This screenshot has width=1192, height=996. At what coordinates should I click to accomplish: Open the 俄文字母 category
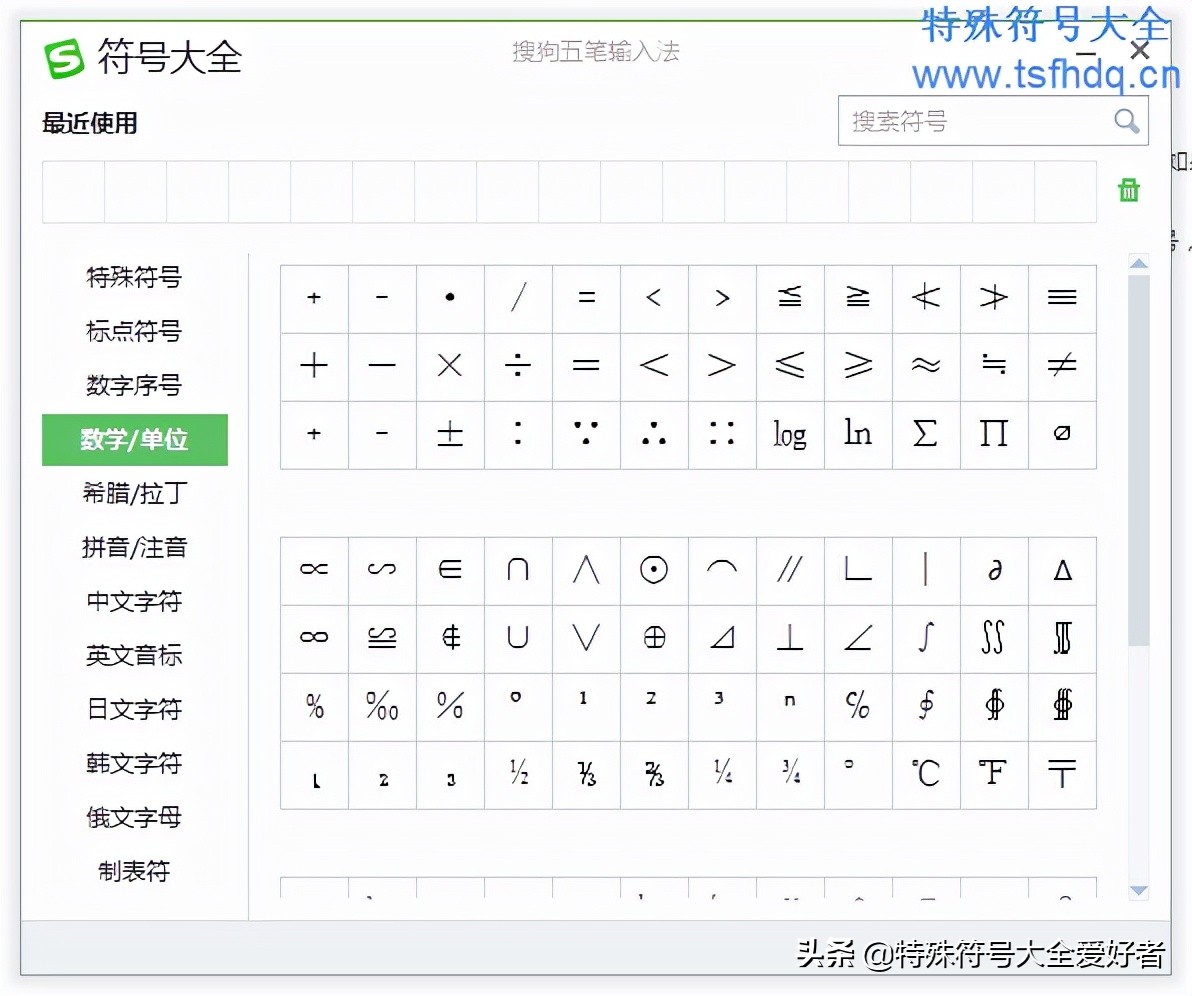[135, 818]
